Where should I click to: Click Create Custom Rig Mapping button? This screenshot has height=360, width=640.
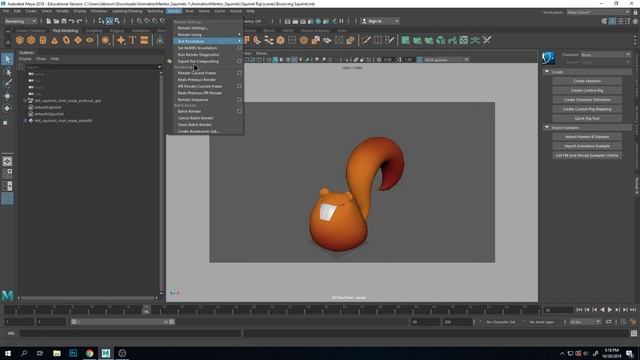pos(587,109)
